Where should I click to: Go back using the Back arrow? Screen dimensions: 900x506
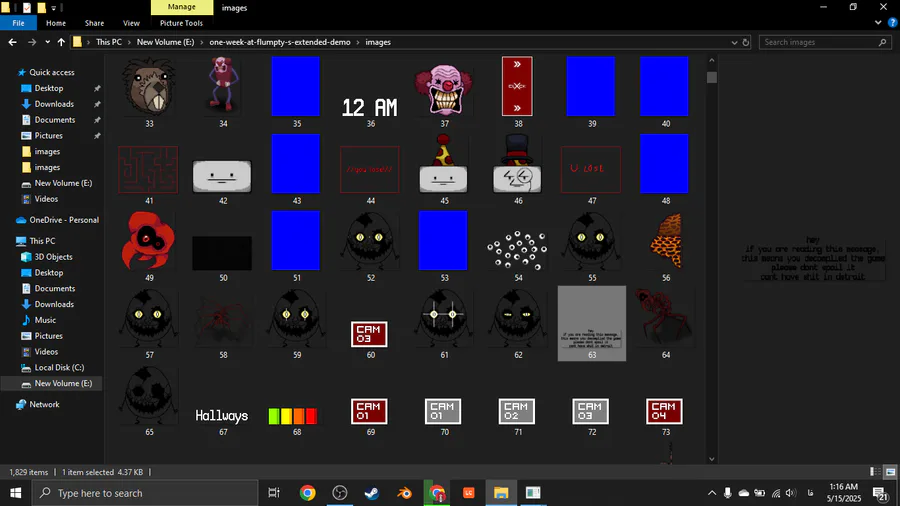[12, 42]
